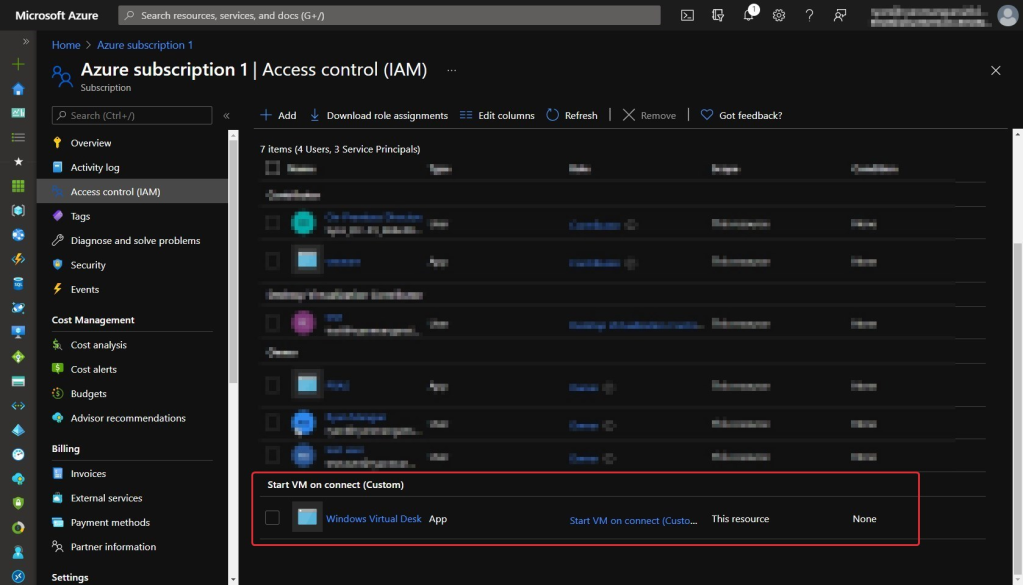The height and width of the screenshot is (585, 1023).
Task: Focus the resource menu Search (Ctrl+/) box
Action: (132, 115)
